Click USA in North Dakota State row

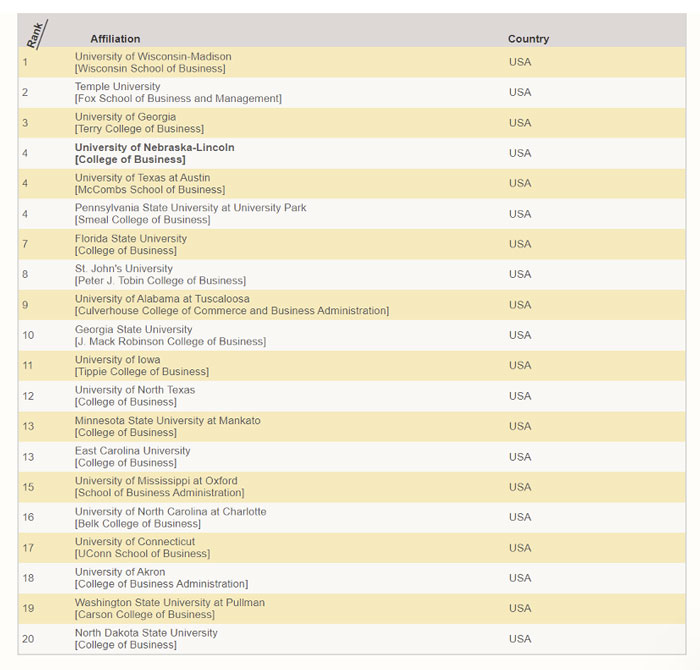click(x=520, y=639)
